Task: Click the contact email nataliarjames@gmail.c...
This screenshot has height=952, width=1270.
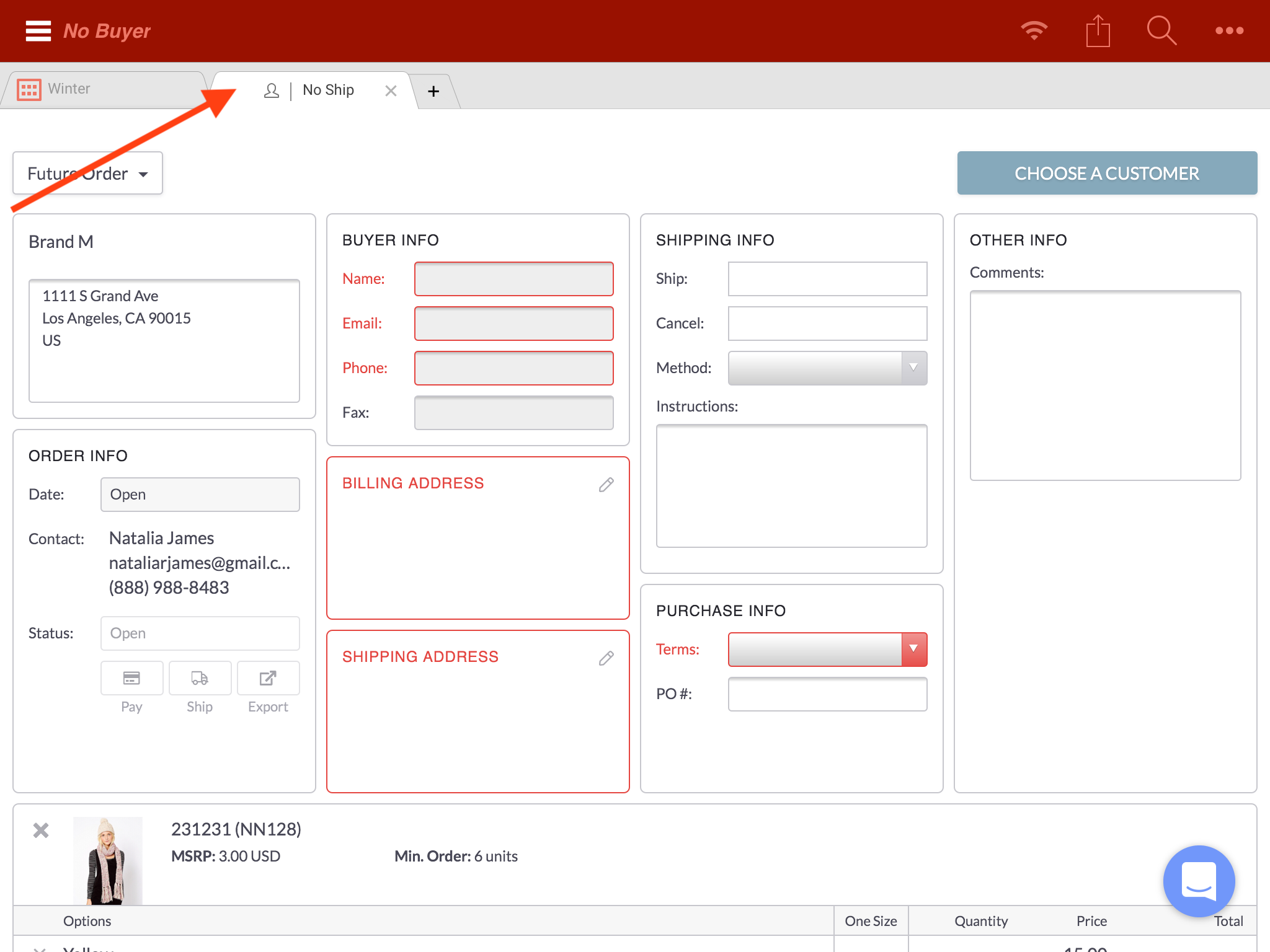Action: (x=200, y=563)
